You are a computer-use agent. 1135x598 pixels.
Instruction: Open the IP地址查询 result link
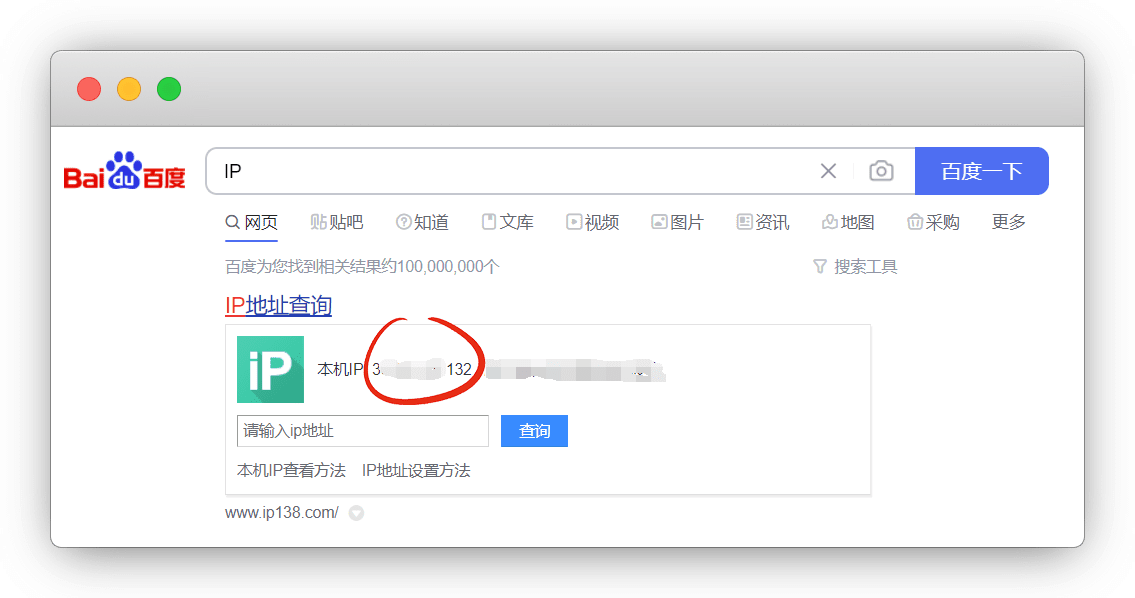pyautogui.click(x=278, y=305)
